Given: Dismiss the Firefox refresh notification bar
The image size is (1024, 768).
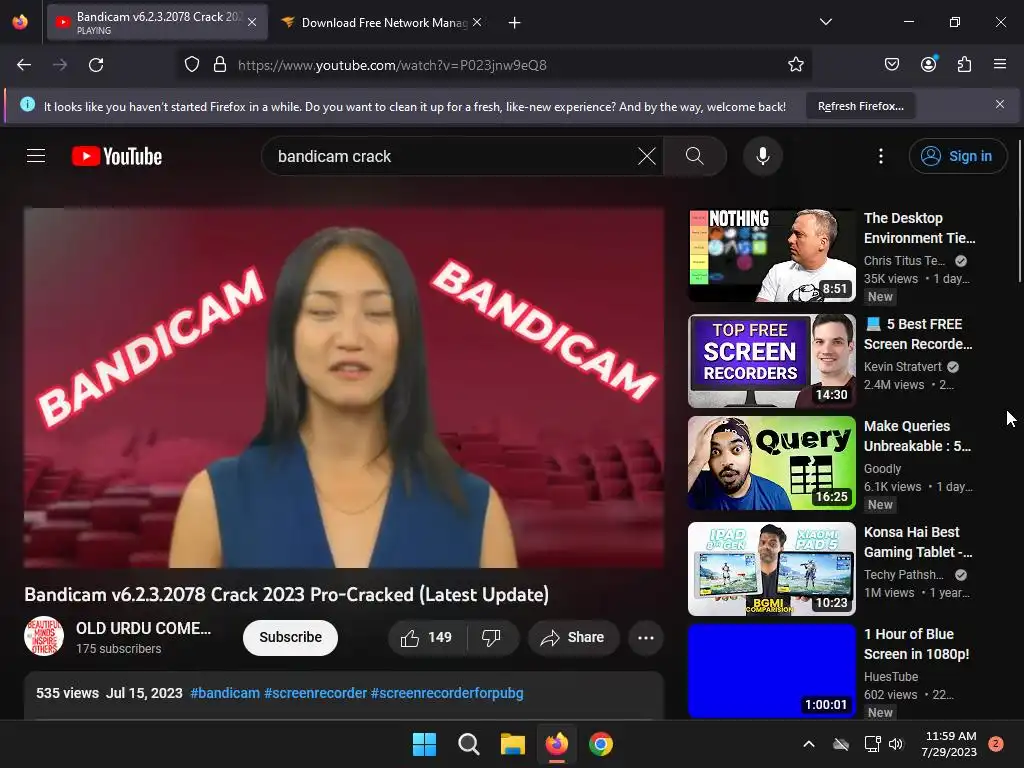Looking at the screenshot, I should tap(999, 104).
